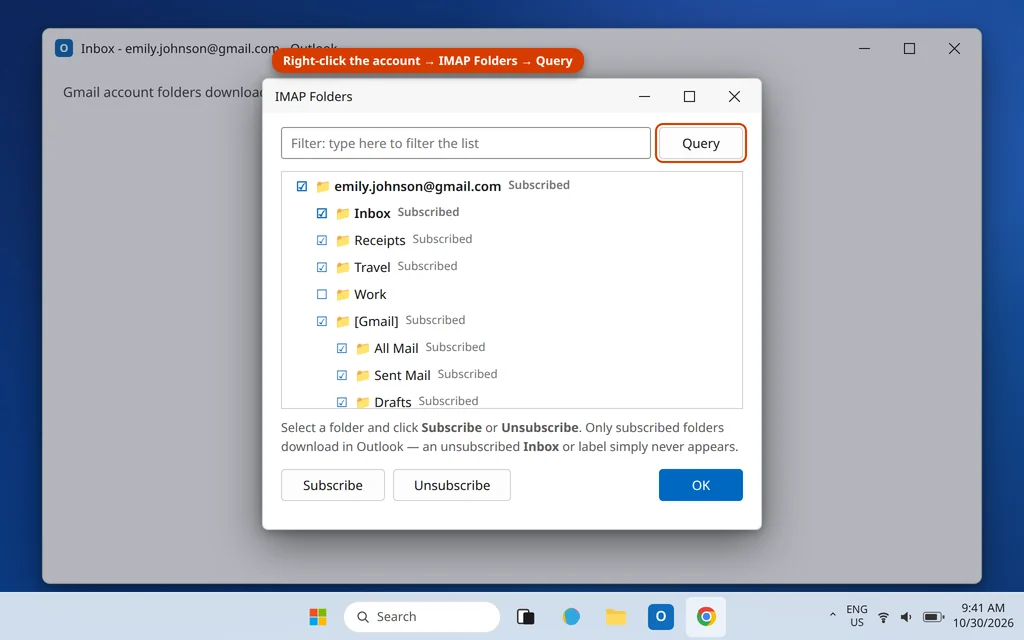Open the clock and date 10/30/2026
The height and width of the screenshot is (640, 1024).
(983, 616)
